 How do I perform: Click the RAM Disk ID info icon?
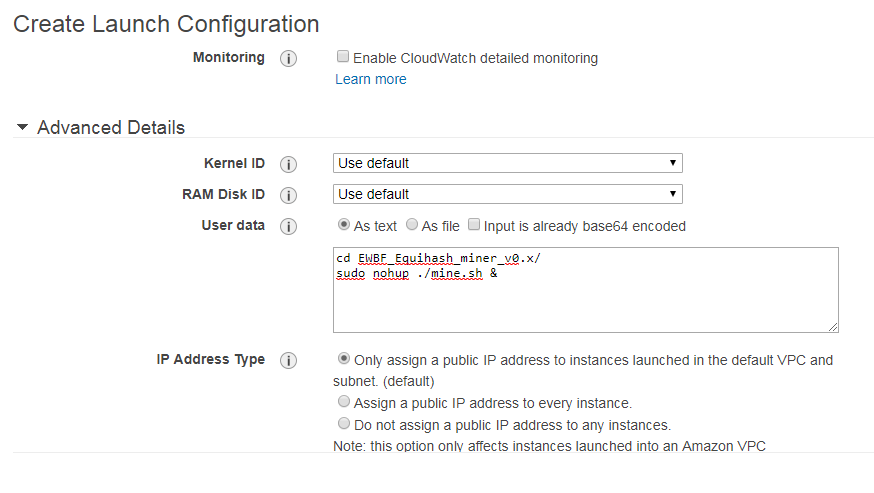(288, 196)
